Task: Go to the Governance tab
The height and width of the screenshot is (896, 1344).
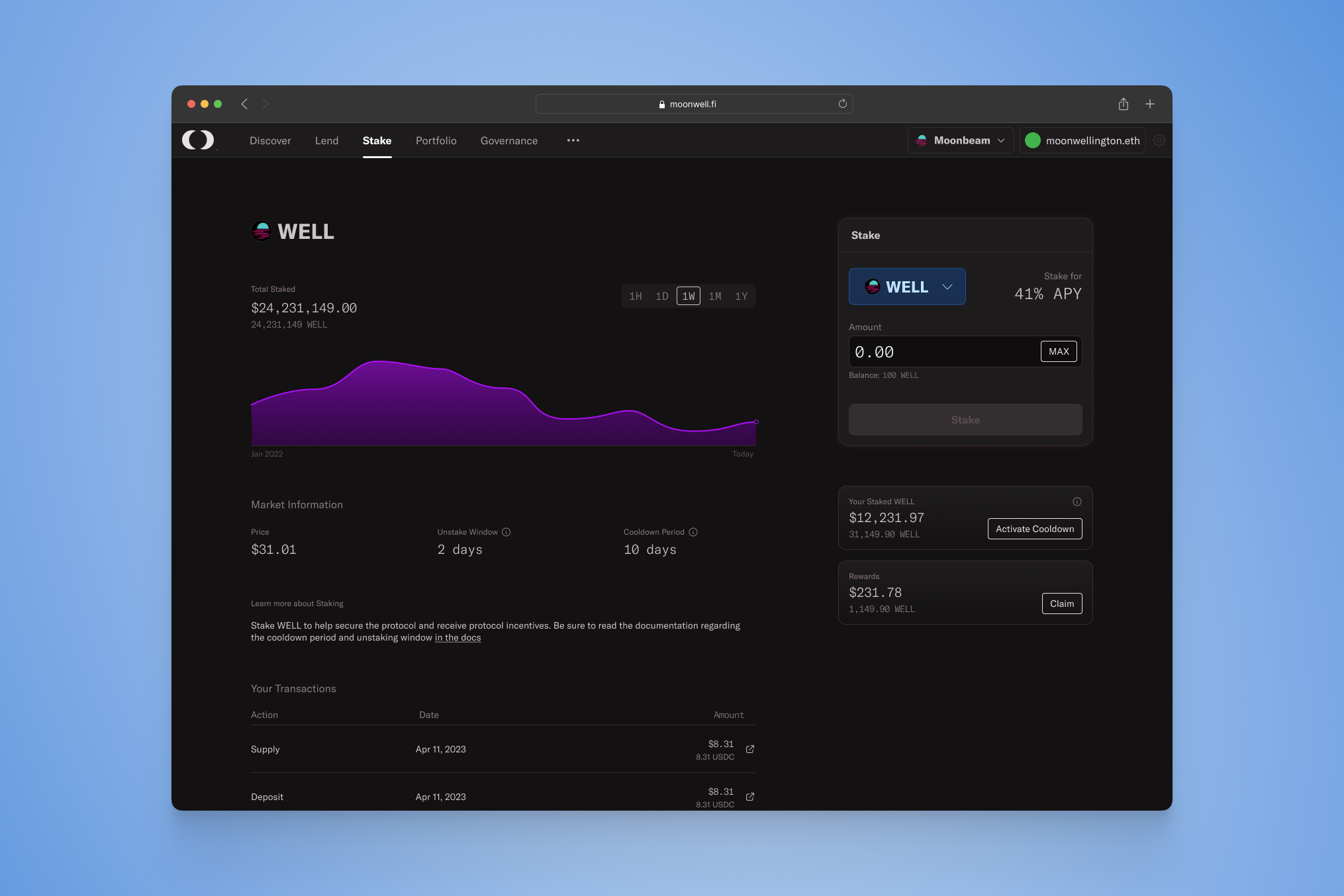Action: coord(508,140)
